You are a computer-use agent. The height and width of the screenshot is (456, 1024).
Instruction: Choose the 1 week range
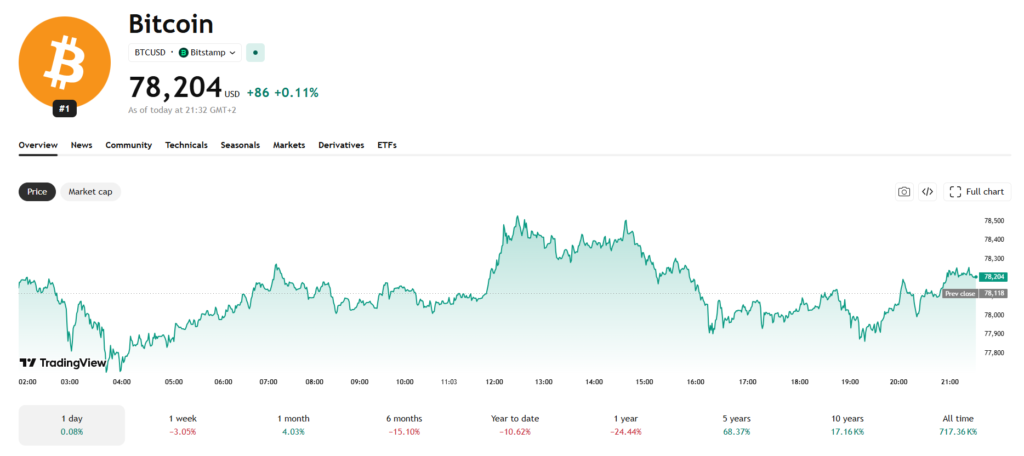coord(183,425)
